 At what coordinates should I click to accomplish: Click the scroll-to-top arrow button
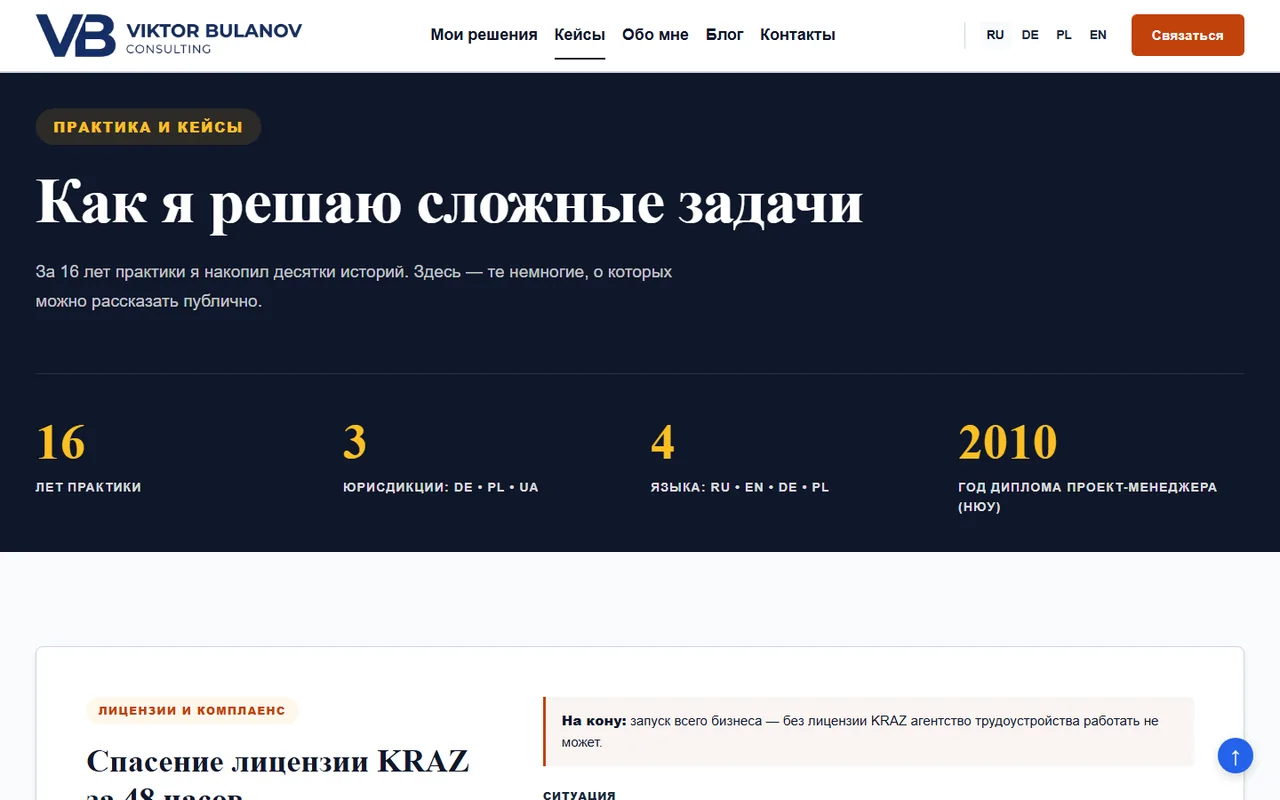coord(1235,756)
